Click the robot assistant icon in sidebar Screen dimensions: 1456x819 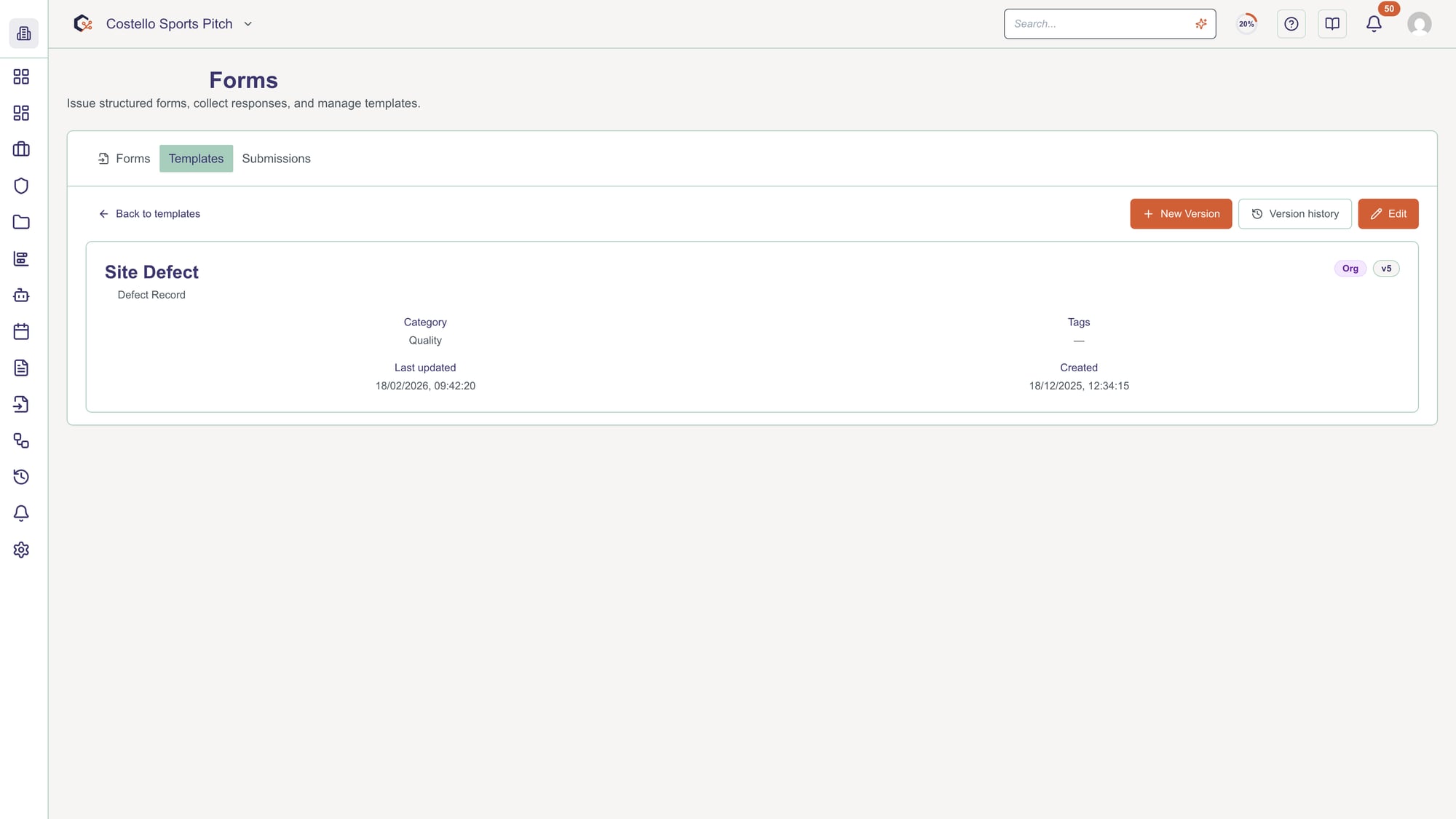point(21,295)
